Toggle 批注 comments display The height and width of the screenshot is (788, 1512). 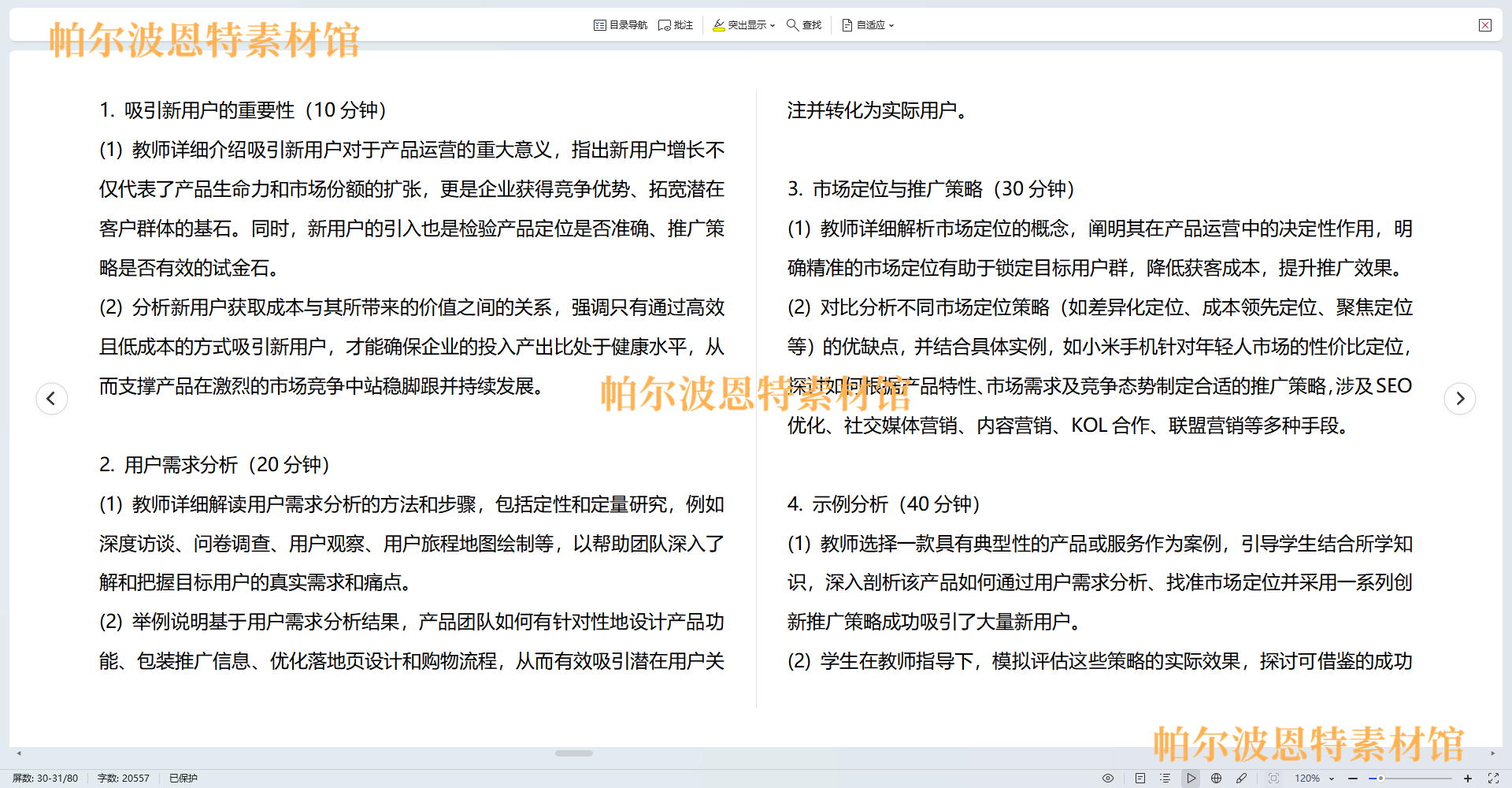click(x=676, y=25)
